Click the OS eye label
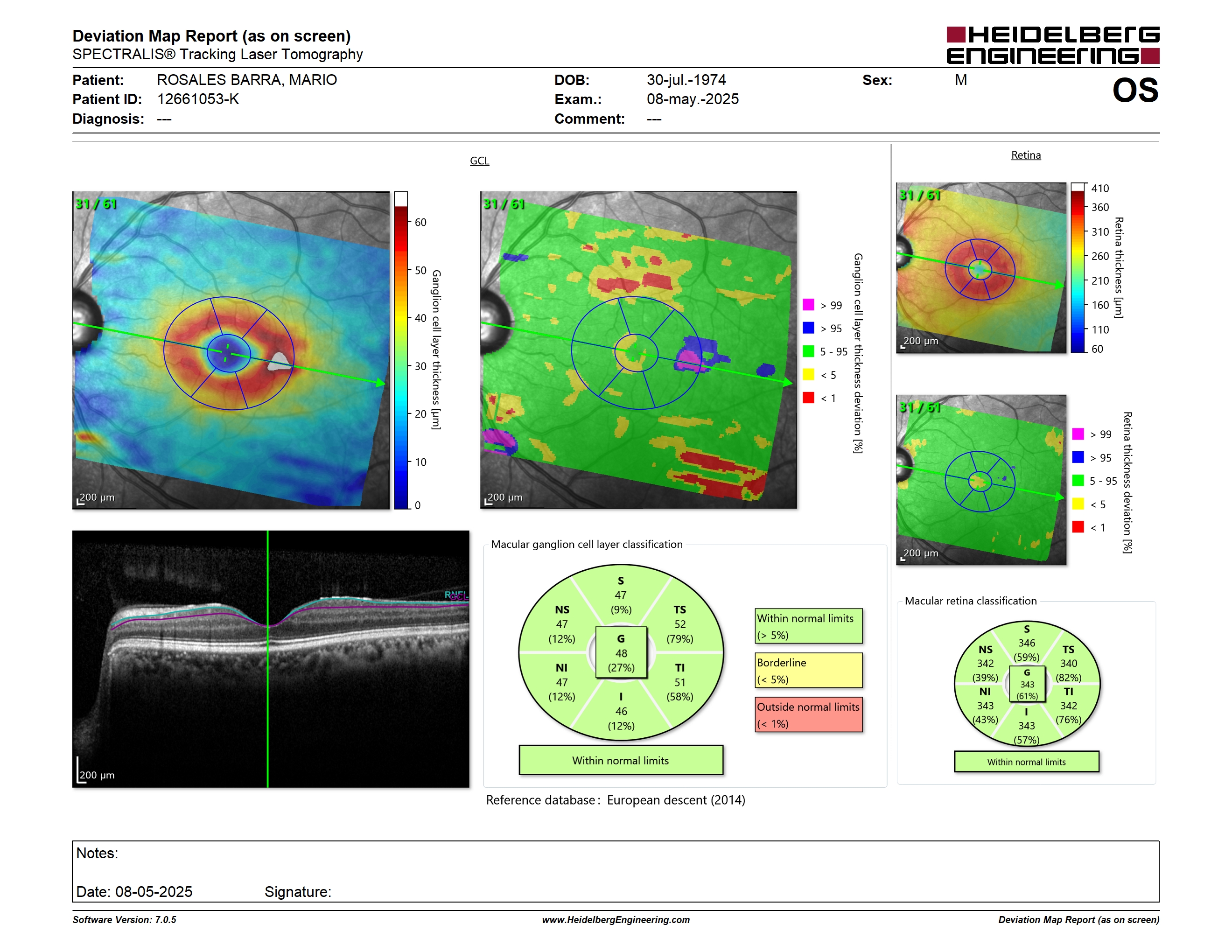Screen dimensions: 1232x952 (x=1135, y=91)
